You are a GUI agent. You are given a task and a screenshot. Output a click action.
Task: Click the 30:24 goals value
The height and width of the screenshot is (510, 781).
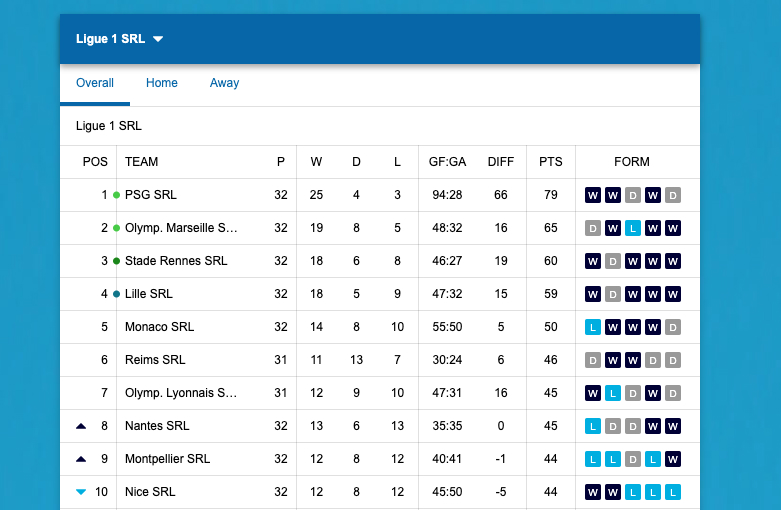pyautogui.click(x=447, y=360)
